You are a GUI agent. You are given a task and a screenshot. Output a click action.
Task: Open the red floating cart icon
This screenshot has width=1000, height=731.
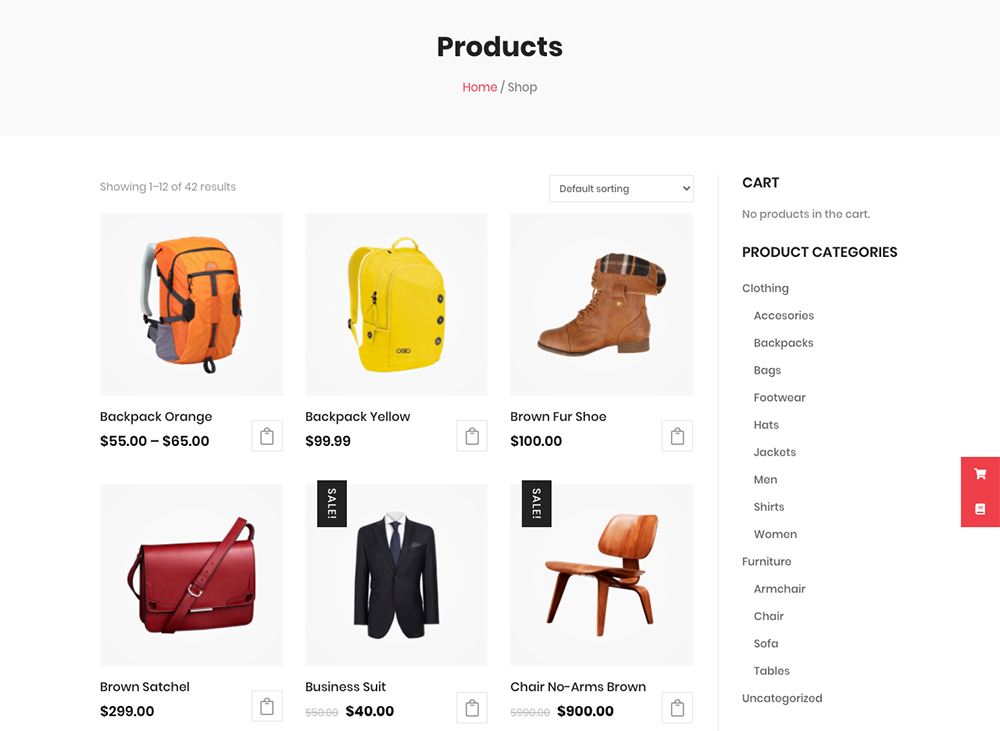(x=980, y=474)
